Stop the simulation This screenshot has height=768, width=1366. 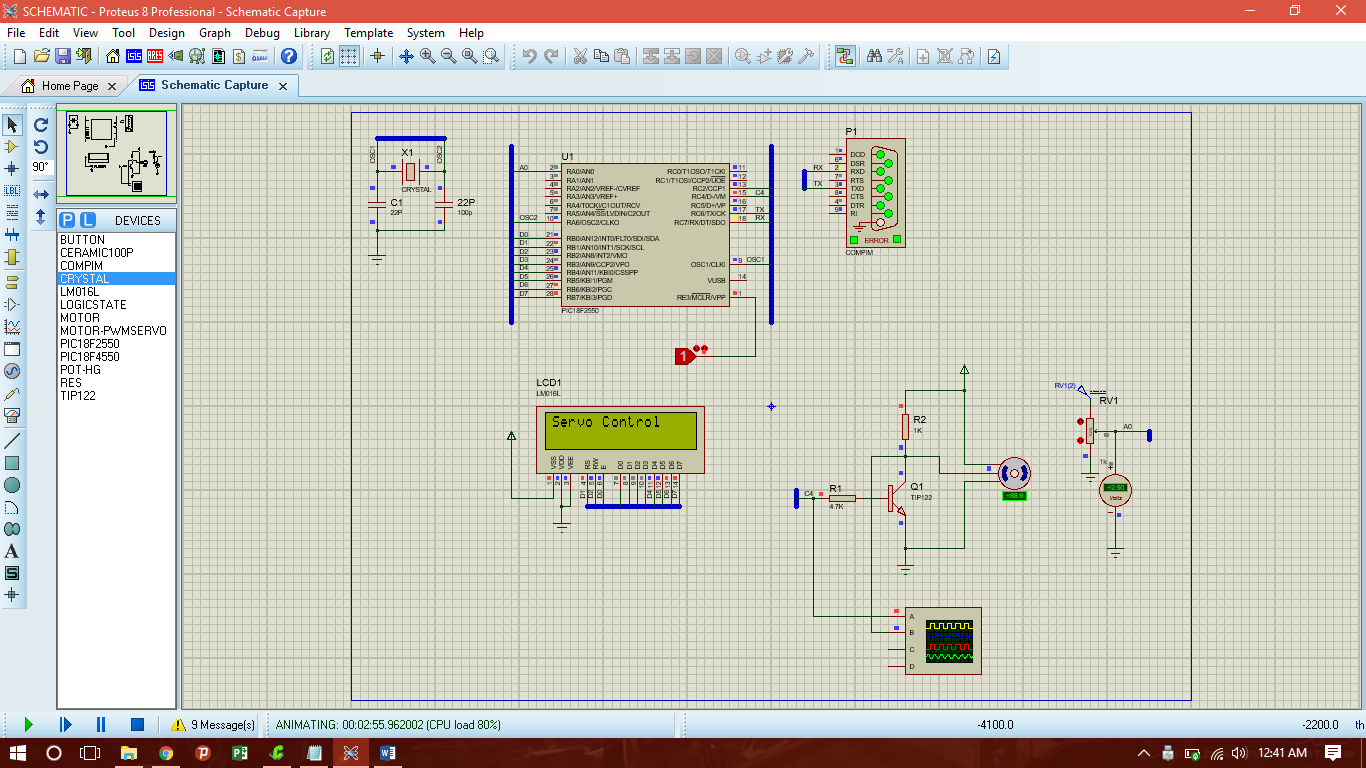[138, 724]
